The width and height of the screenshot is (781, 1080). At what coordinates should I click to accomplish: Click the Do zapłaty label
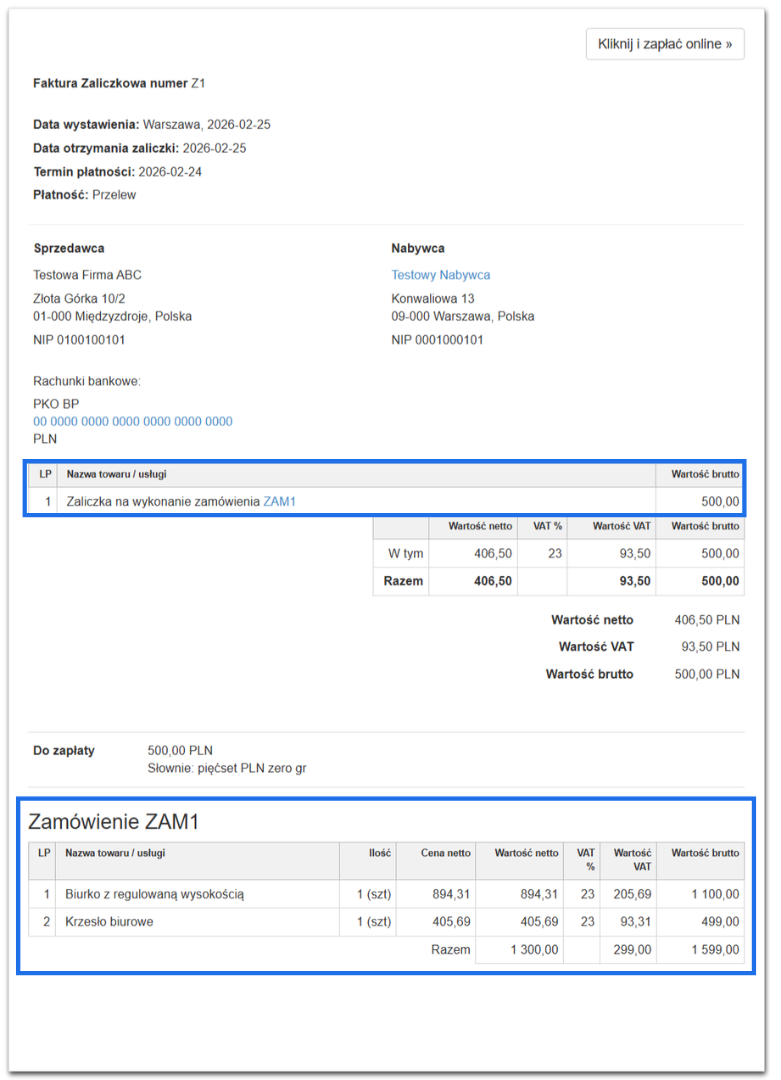[x=64, y=750]
